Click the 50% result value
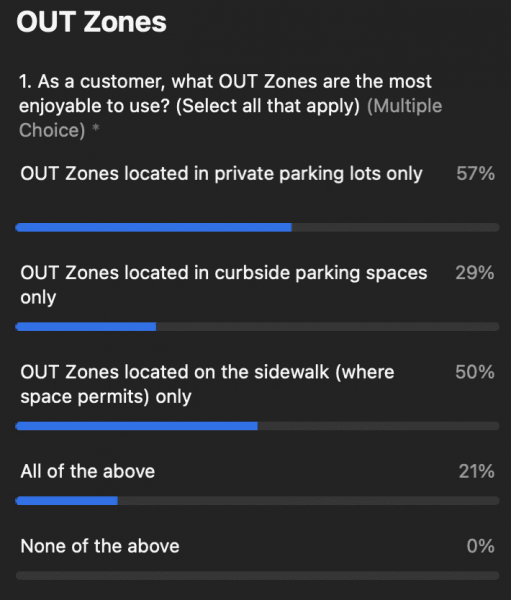 [x=475, y=372]
